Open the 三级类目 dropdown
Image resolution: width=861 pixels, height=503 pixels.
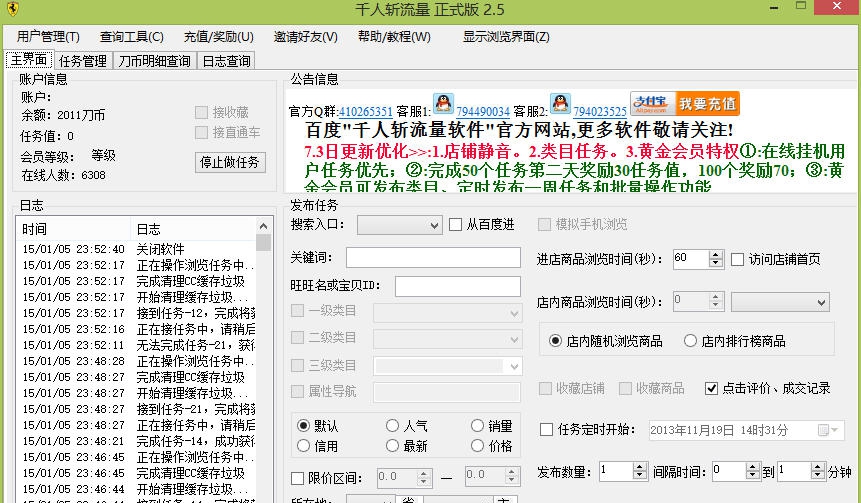pyautogui.click(x=447, y=366)
